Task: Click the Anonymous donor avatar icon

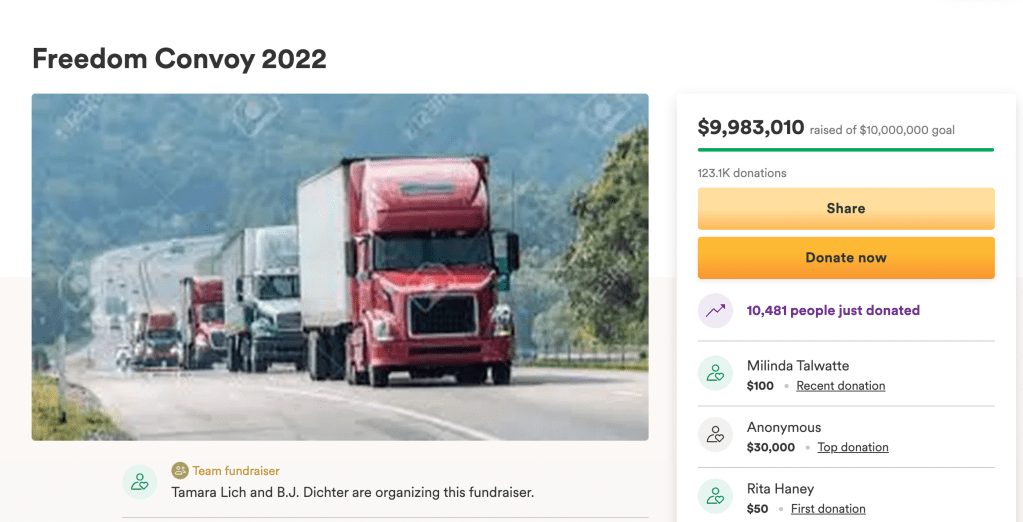Action: pos(715,435)
